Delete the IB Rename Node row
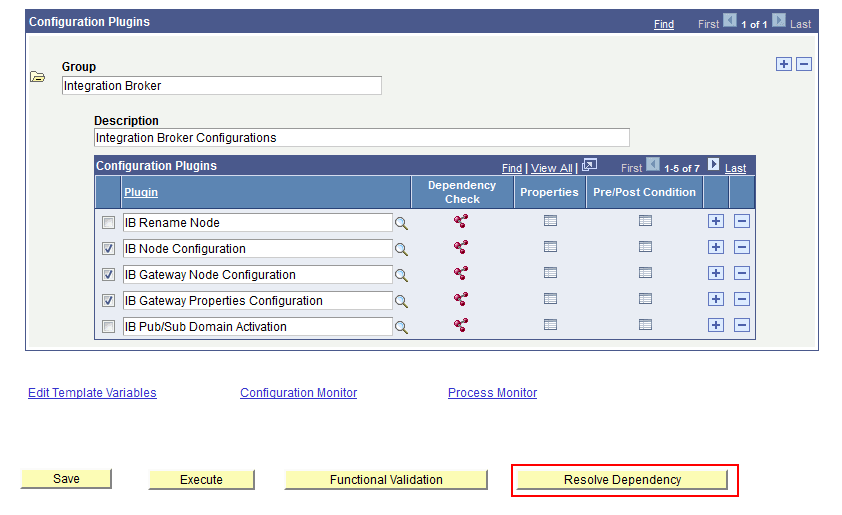The height and width of the screenshot is (515, 842). coord(742,221)
